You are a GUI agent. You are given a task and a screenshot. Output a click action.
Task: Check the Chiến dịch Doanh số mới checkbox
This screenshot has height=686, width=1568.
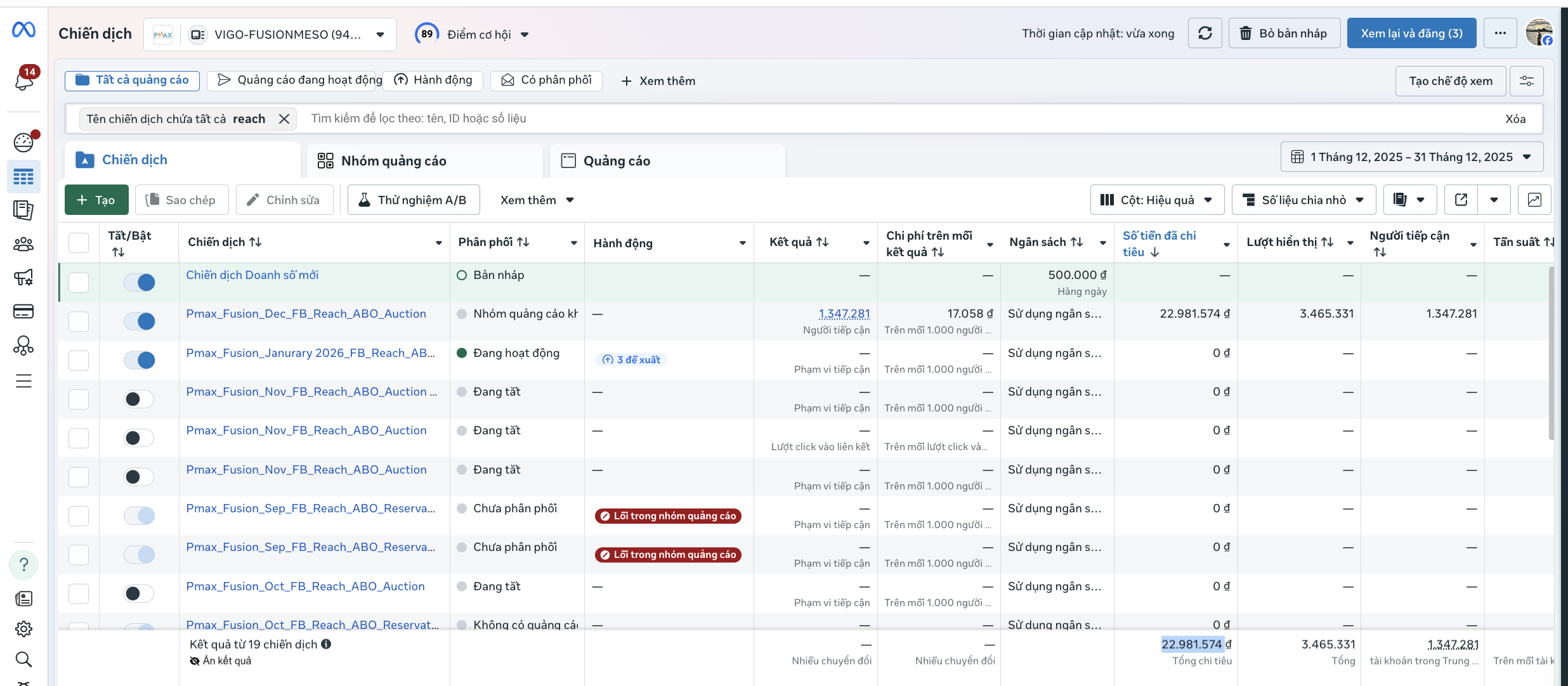point(79,282)
